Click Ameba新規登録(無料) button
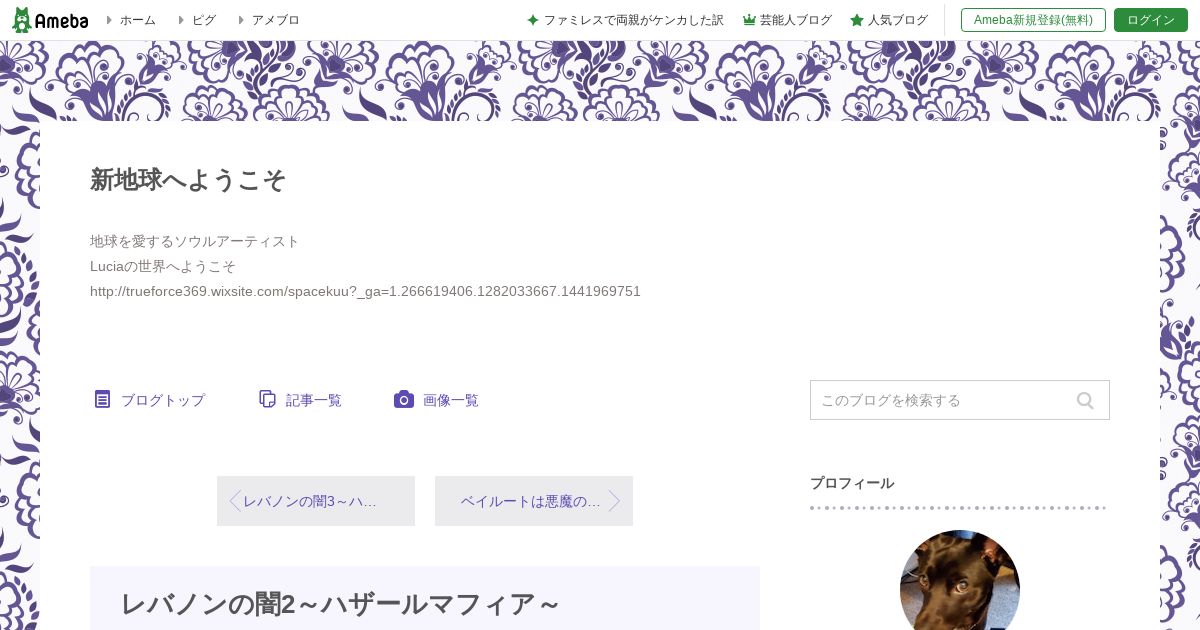This screenshot has width=1200, height=630. [1033, 20]
